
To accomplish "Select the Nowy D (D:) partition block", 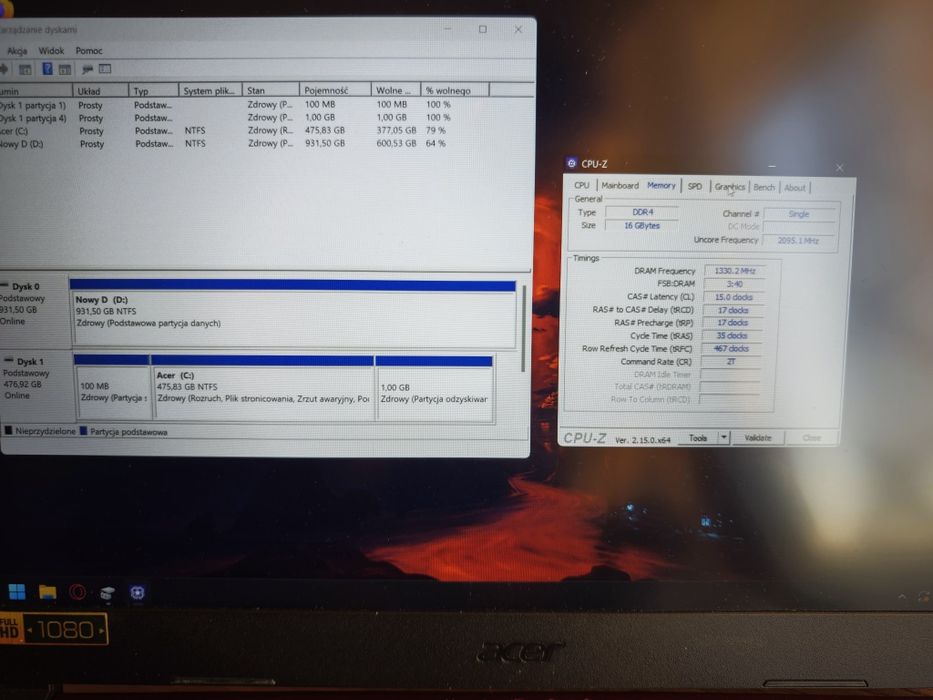I will tap(295, 314).
